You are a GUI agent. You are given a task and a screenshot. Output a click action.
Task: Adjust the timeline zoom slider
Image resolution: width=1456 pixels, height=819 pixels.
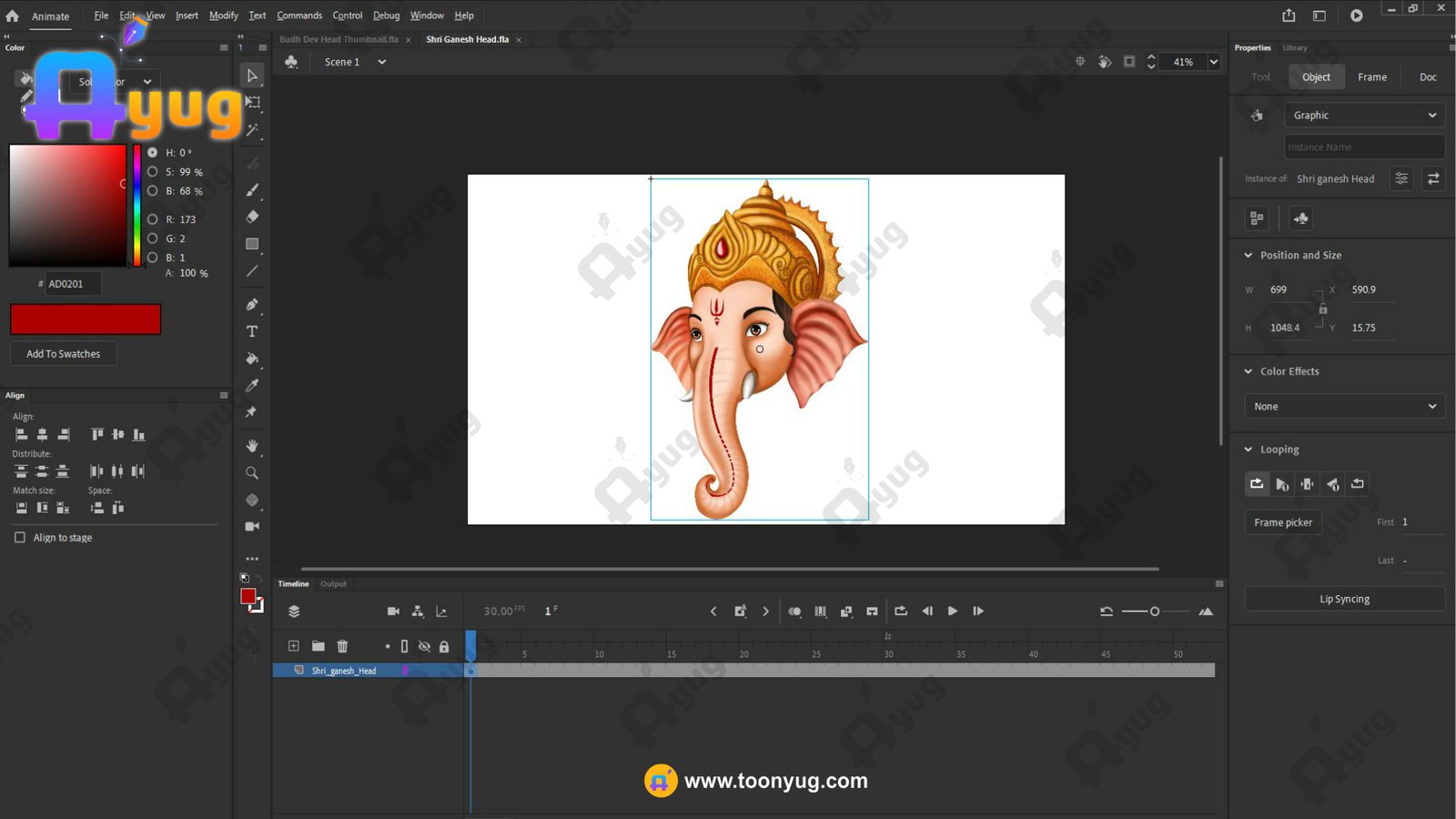pyautogui.click(x=1155, y=612)
